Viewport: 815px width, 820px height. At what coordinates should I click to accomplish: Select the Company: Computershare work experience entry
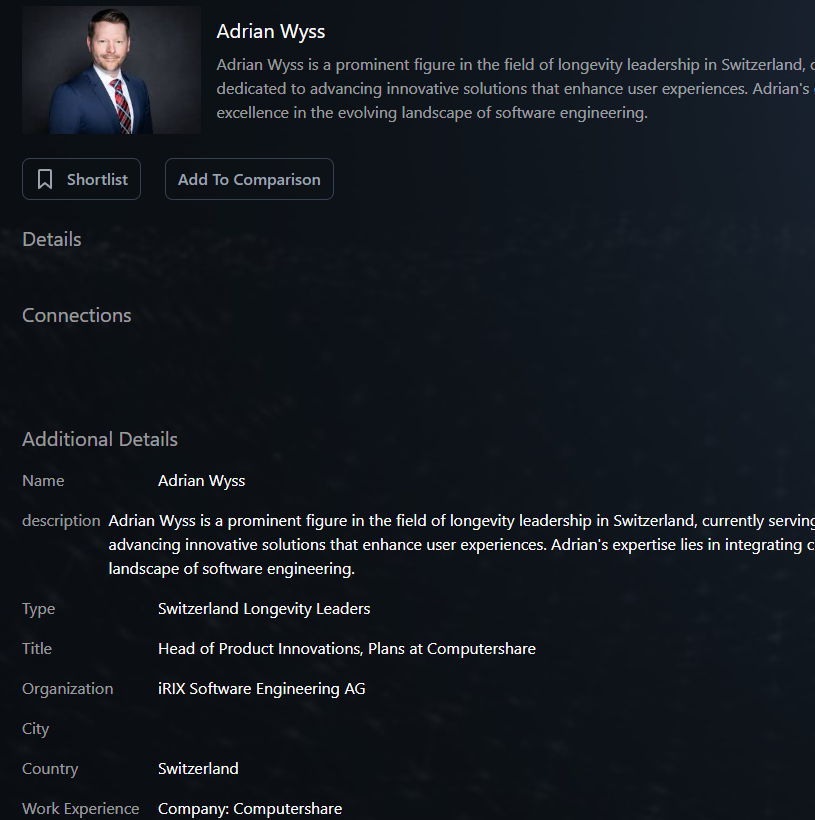point(250,809)
